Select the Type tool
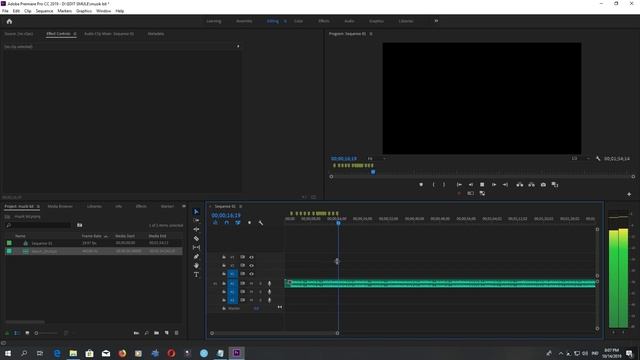The width and height of the screenshot is (640, 360). tap(196, 274)
